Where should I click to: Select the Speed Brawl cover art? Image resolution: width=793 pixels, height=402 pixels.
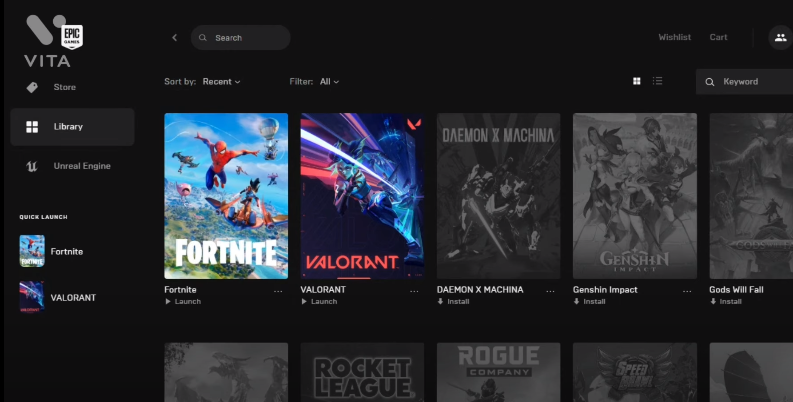[635, 372]
